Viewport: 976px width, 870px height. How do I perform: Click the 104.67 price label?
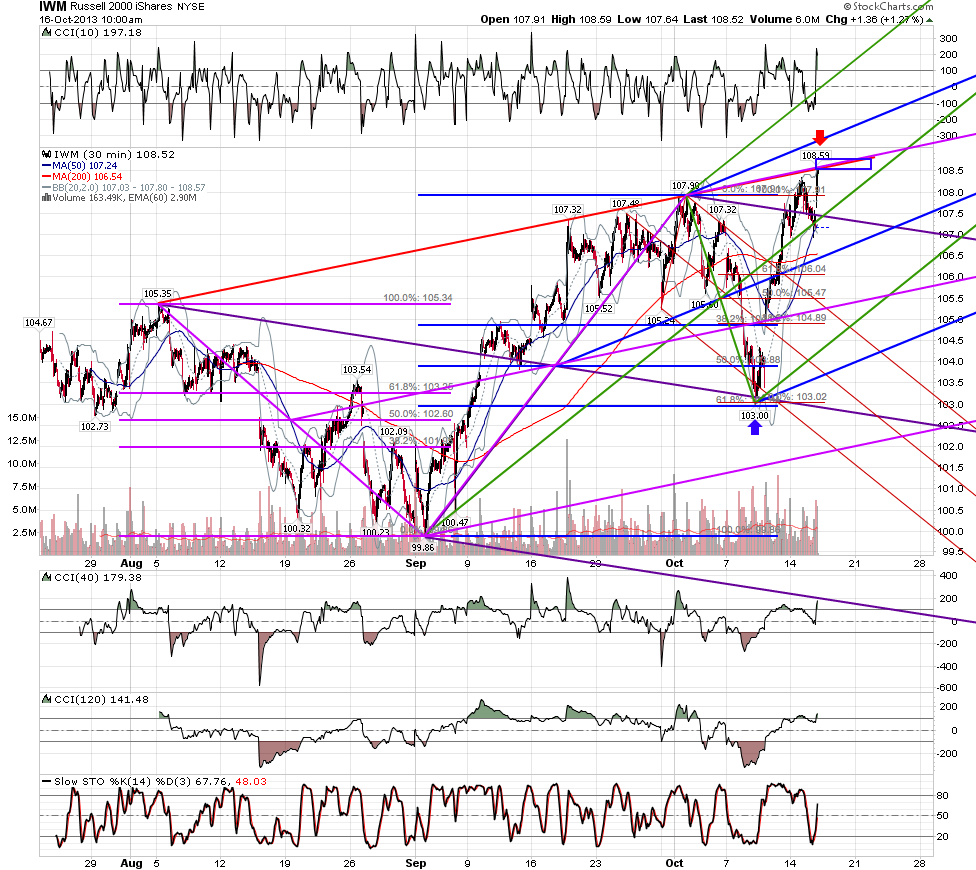coord(39,322)
